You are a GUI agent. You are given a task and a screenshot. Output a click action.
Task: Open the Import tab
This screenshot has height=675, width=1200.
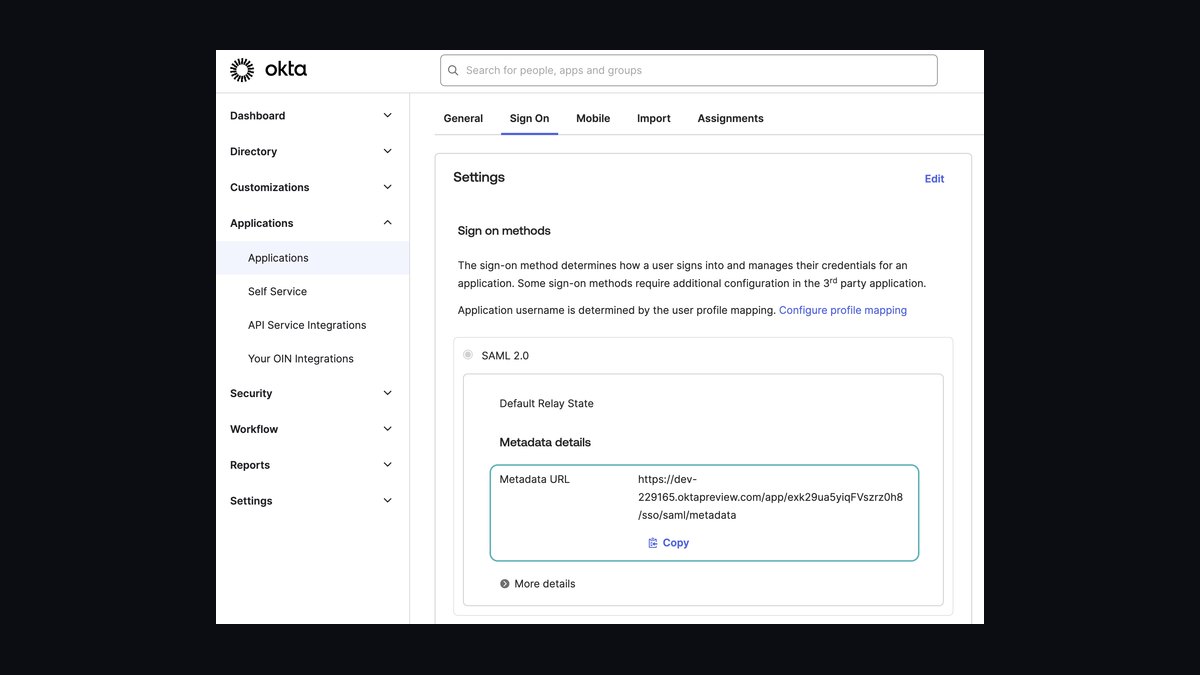(654, 118)
